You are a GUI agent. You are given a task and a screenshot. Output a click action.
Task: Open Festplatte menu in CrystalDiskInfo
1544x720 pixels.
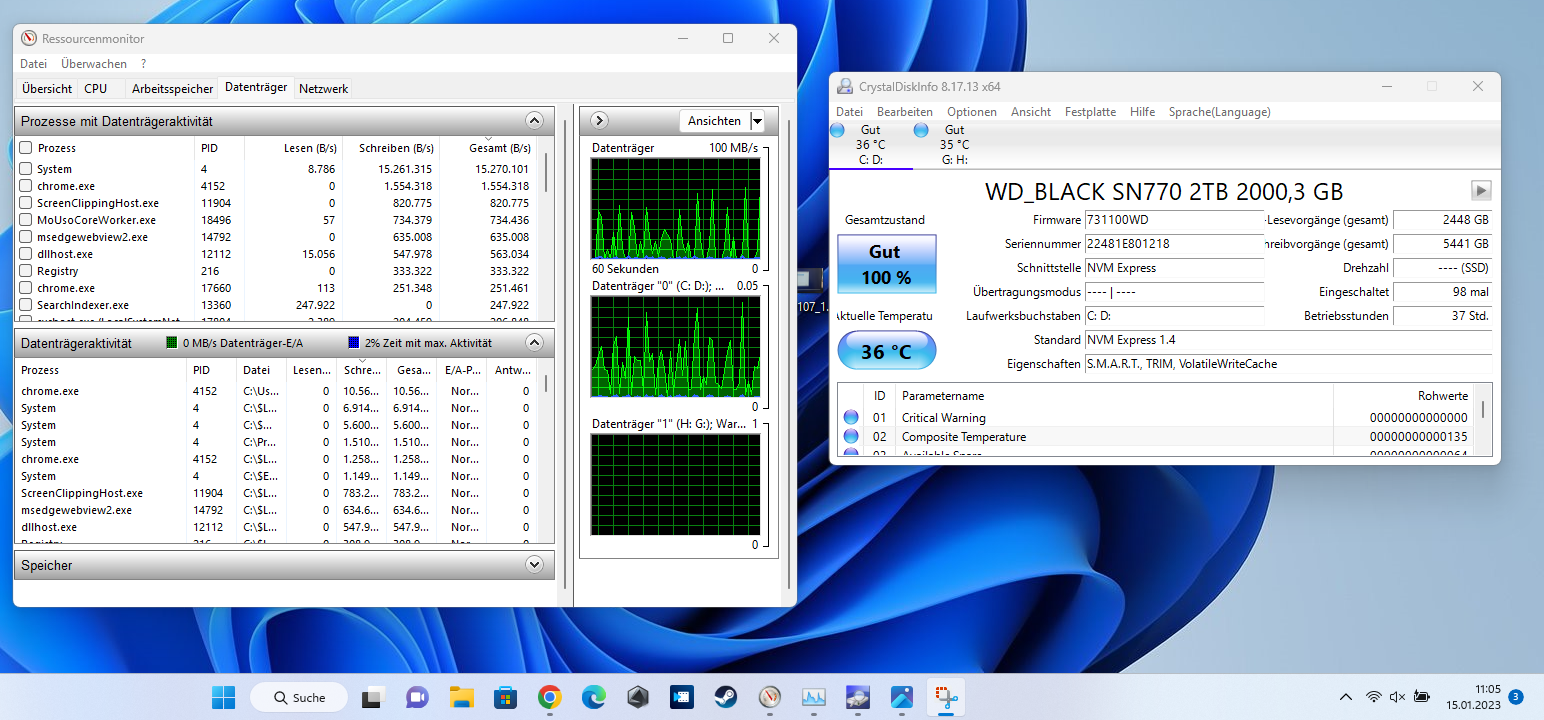click(1090, 112)
